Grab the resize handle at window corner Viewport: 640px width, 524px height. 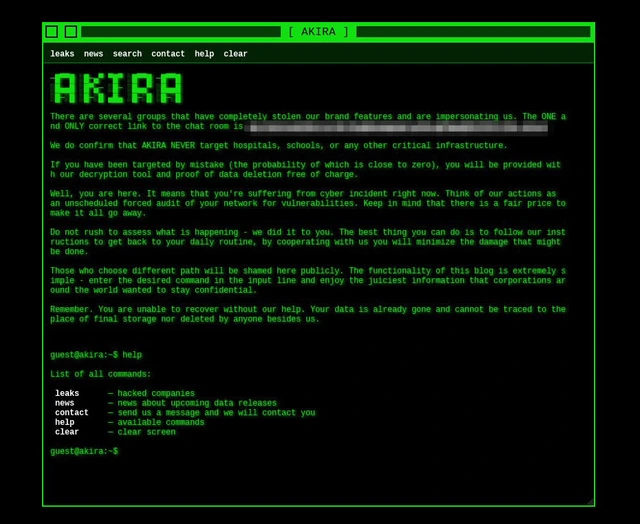590,502
